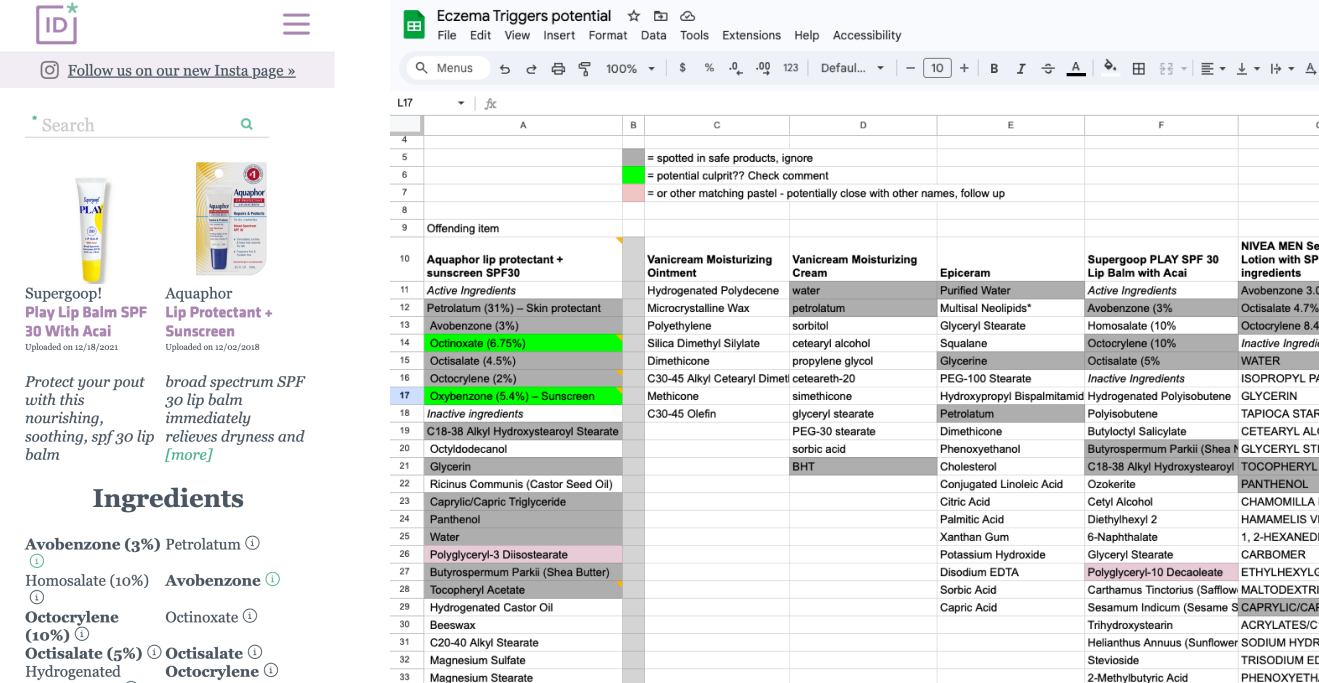Viewport: 1319px width, 683px height.
Task: Click the search magnifier on ingredient site
Action: coord(247,124)
